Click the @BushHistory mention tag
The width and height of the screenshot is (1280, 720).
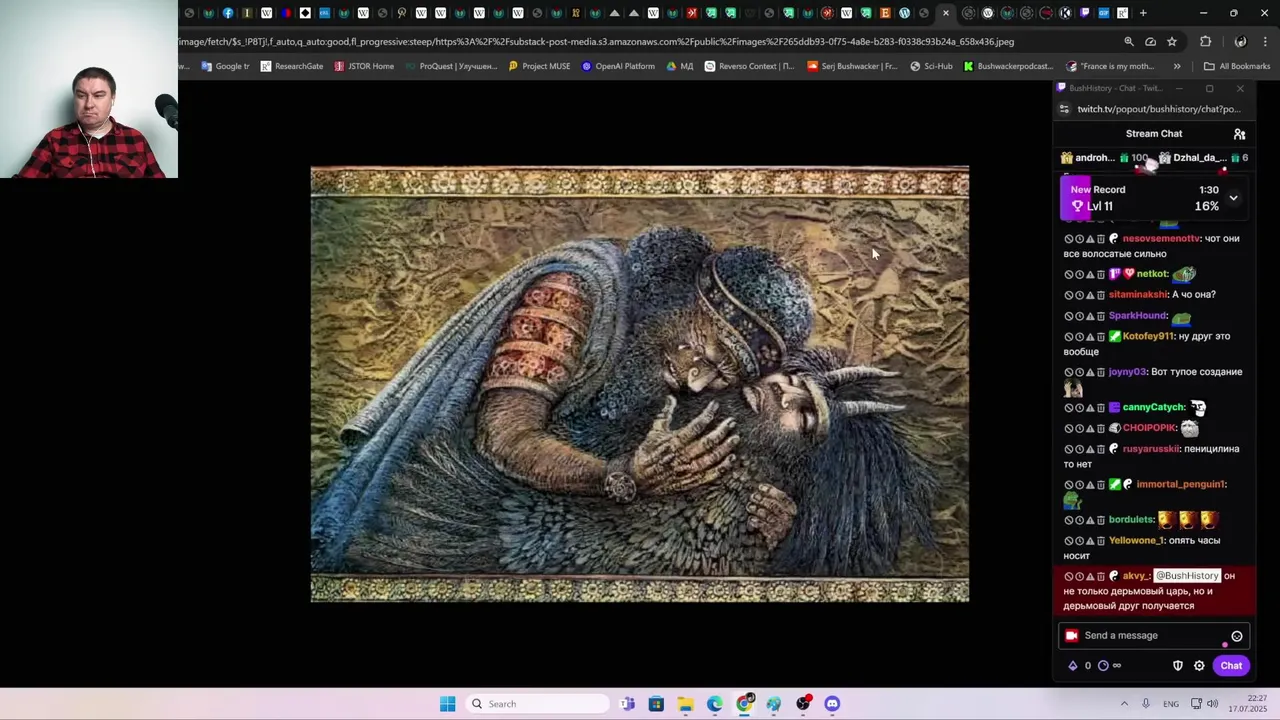[1187, 576]
